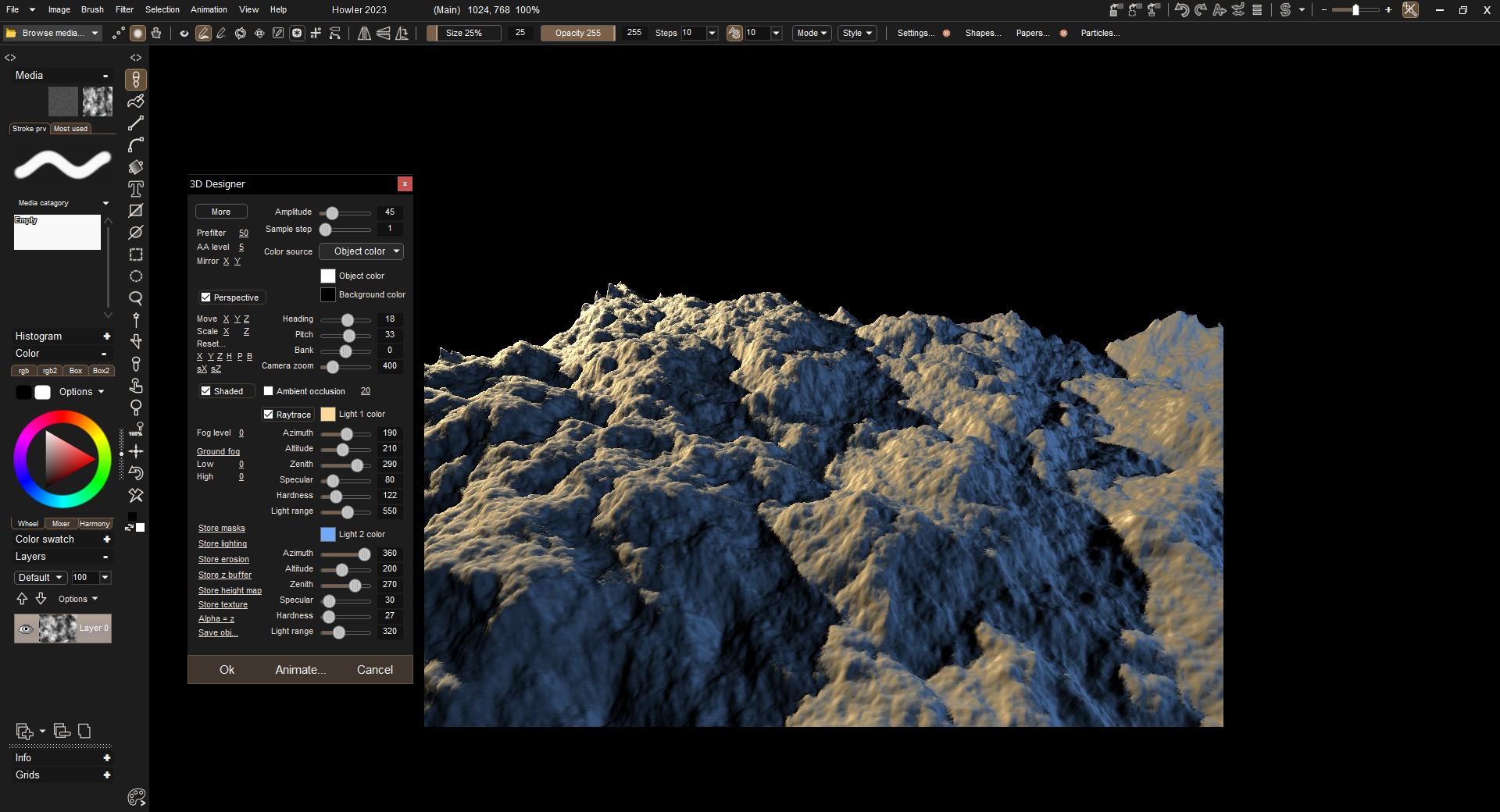Screen dimensions: 1500x812
Task: Select the Text tool in the toolbox
Action: click(136, 189)
